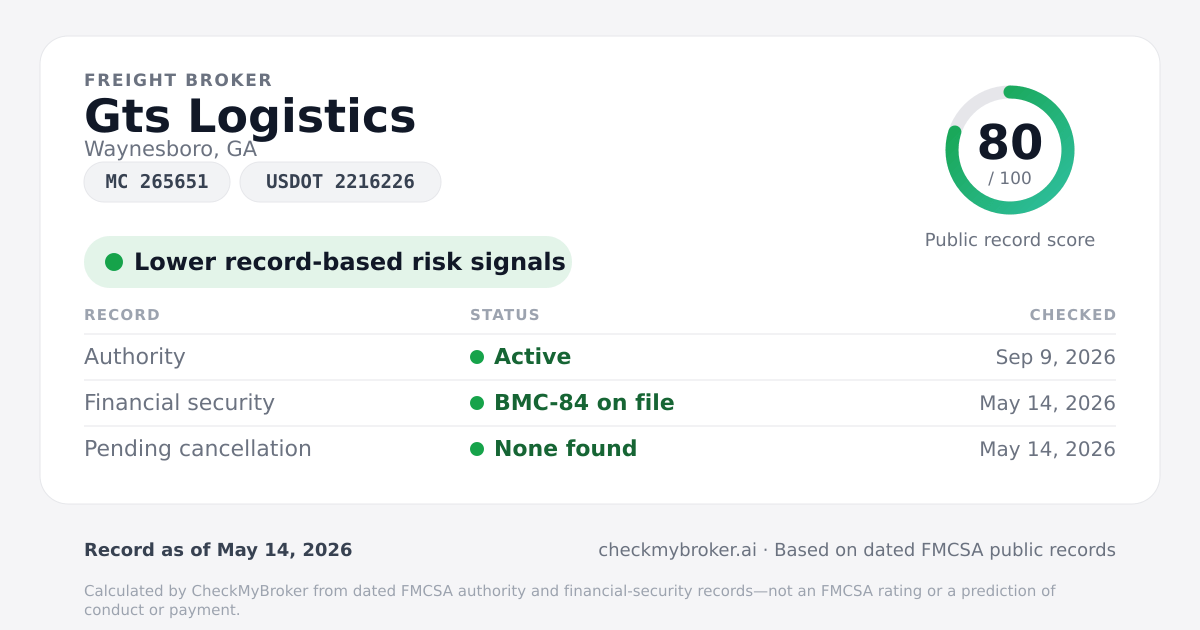This screenshot has height=630, width=1200.
Task: Click the Lower record-based risk signals pill
Action: pyautogui.click(x=328, y=262)
